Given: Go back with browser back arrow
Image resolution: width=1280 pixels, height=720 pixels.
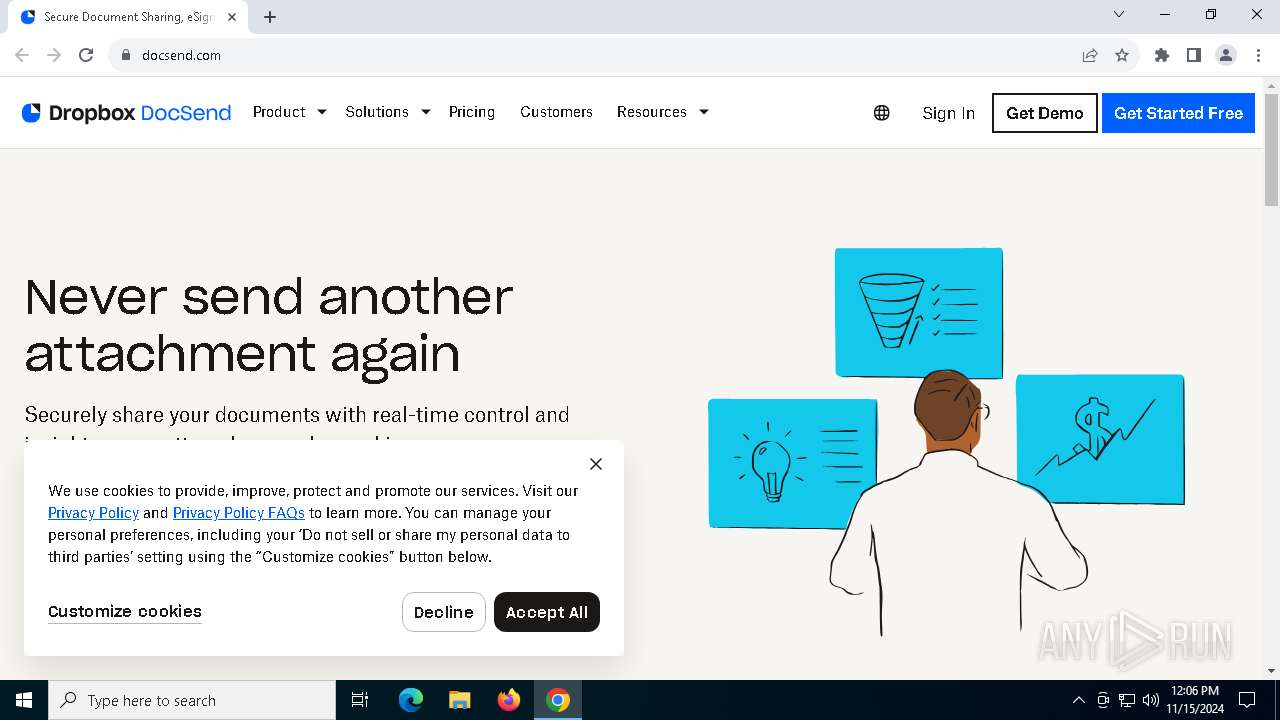Looking at the screenshot, I should click(x=22, y=55).
